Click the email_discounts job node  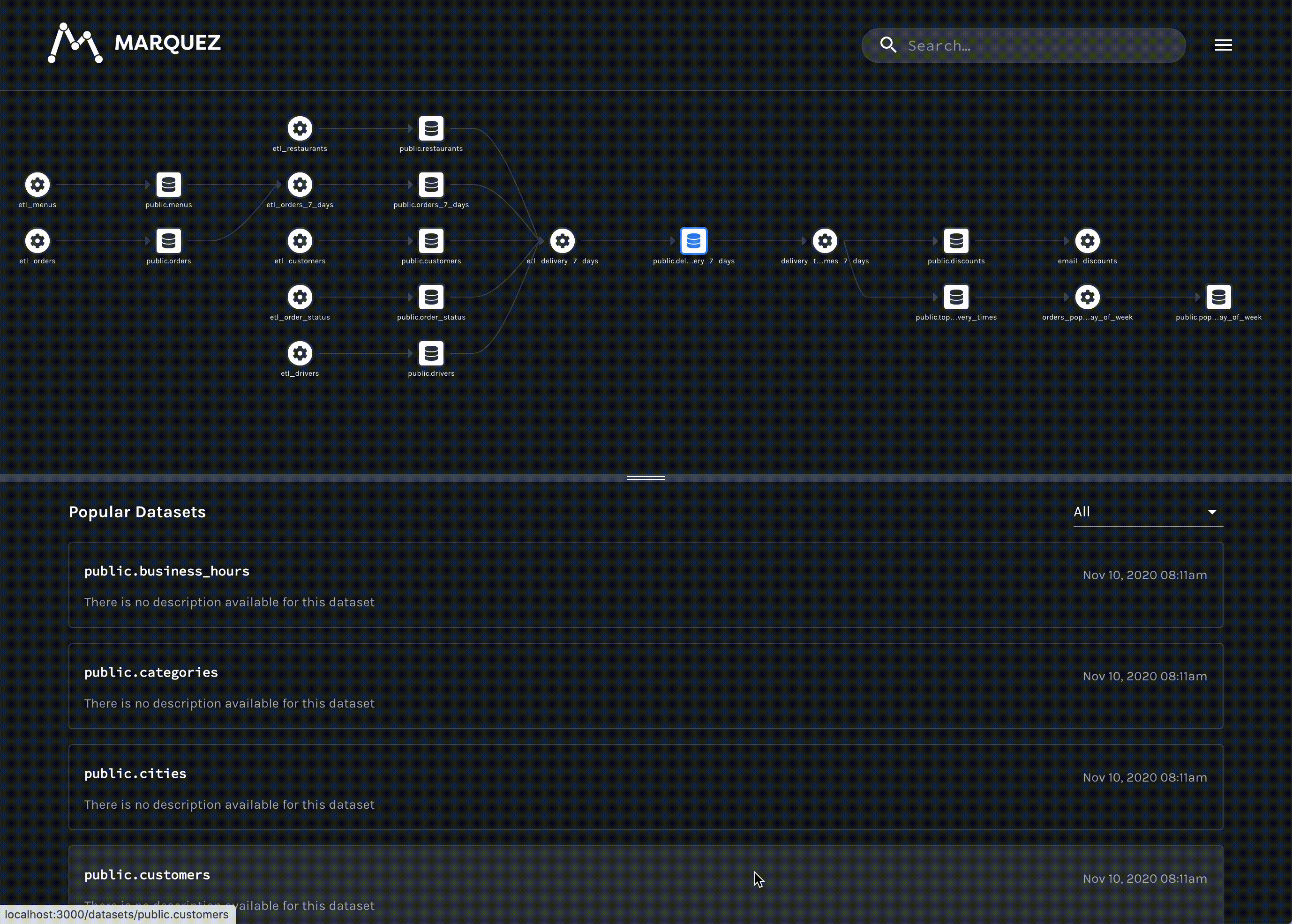point(1087,241)
